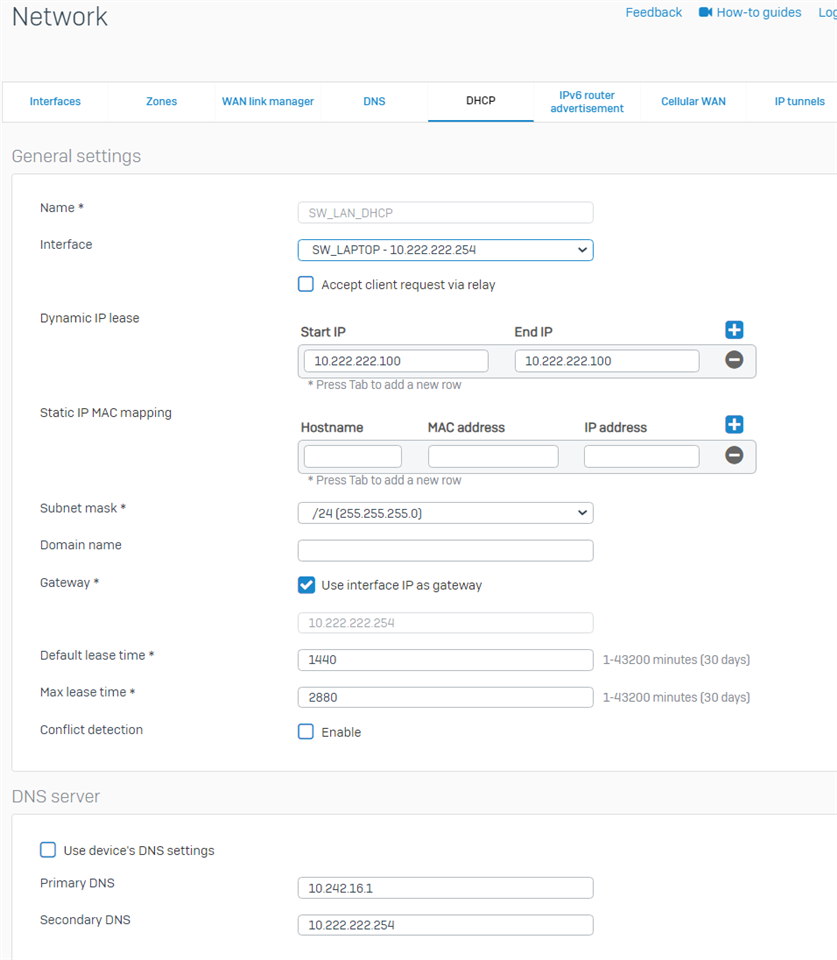
Task: Remove the Static IP MAC mapping row
Action: tap(734, 455)
